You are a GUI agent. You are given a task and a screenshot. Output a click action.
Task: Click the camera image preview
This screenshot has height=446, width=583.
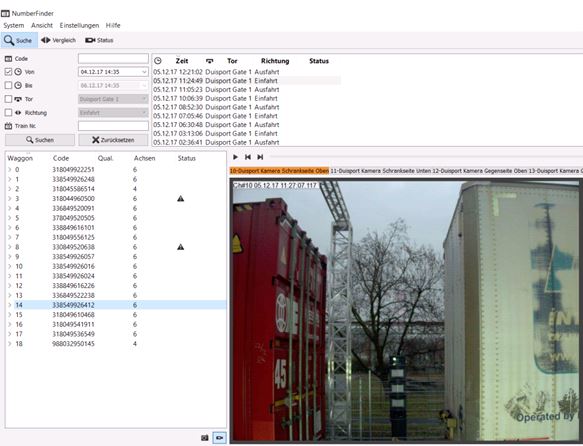pos(406,311)
